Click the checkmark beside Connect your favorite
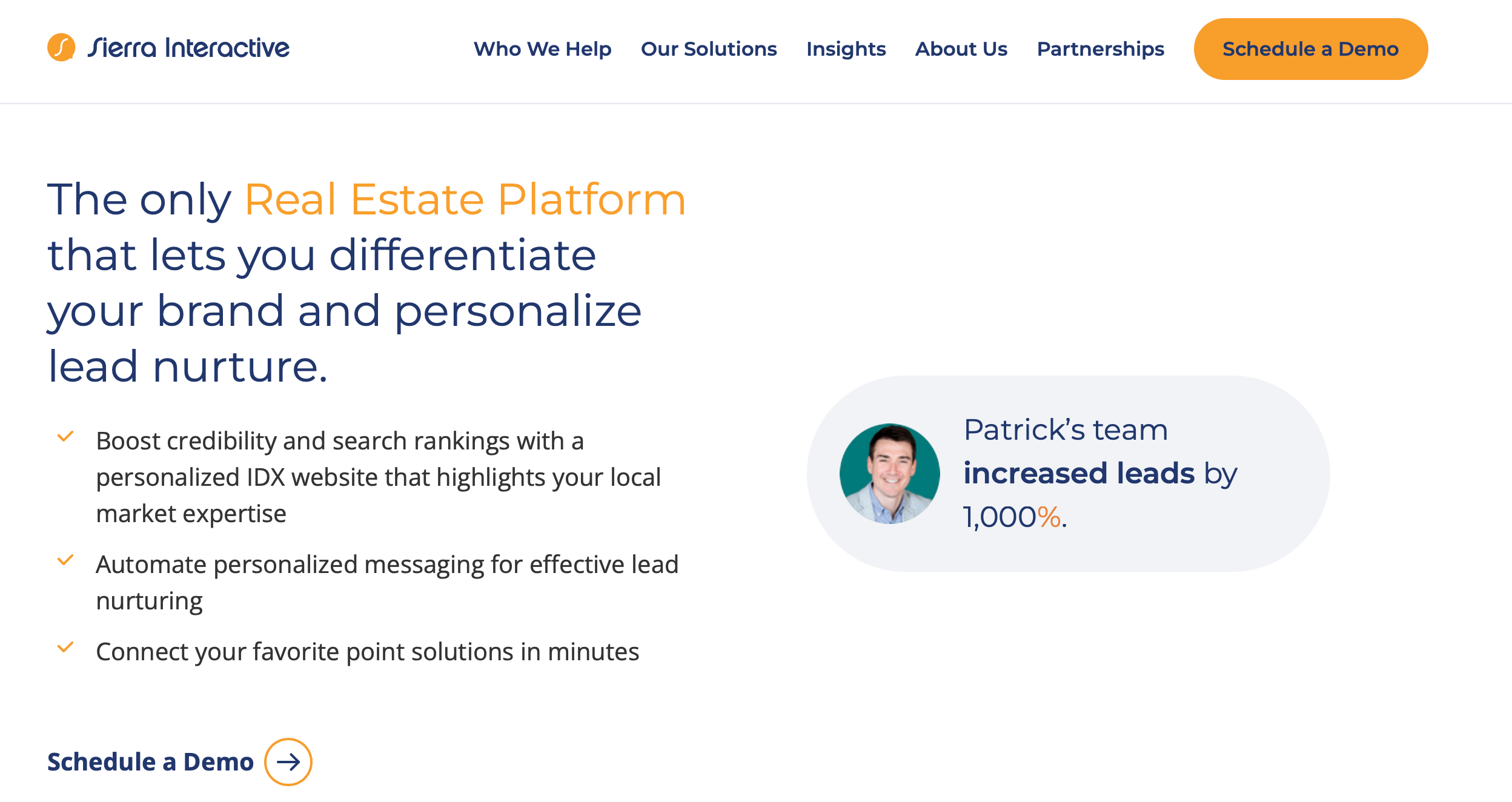Viewport: 1512px width, 802px height. [65, 648]
